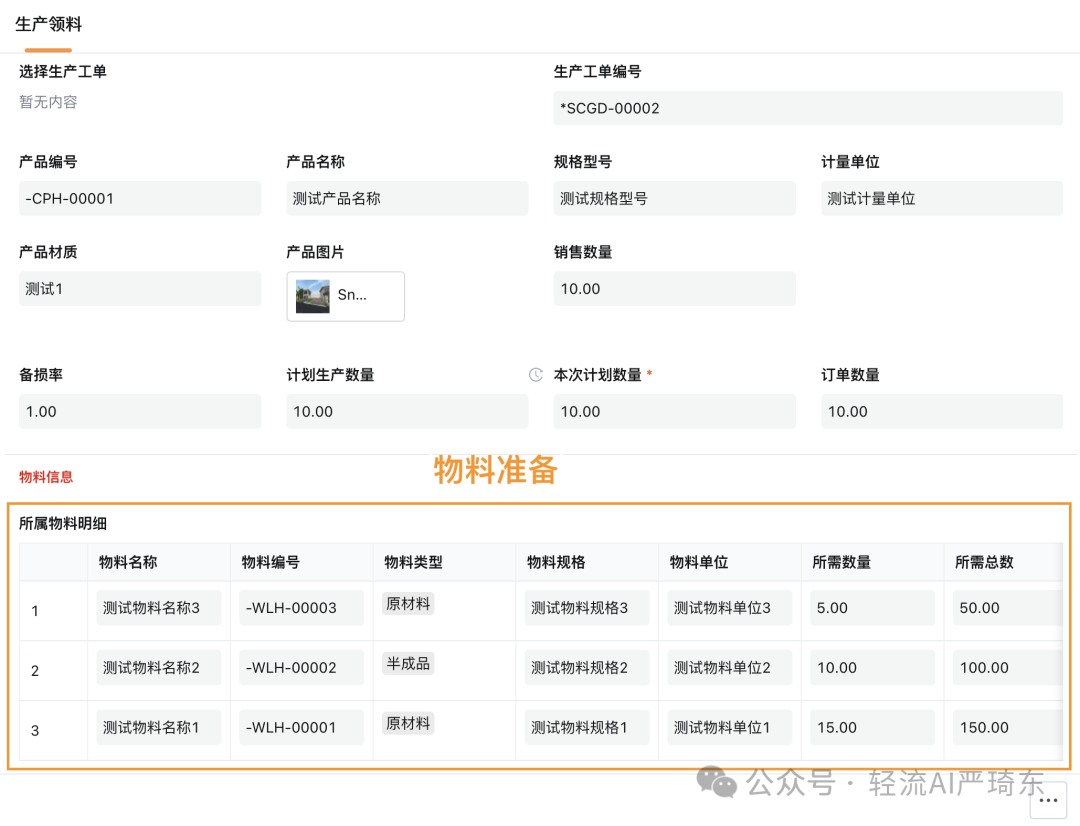Click the 计划生产数量 field

(407, 411)
